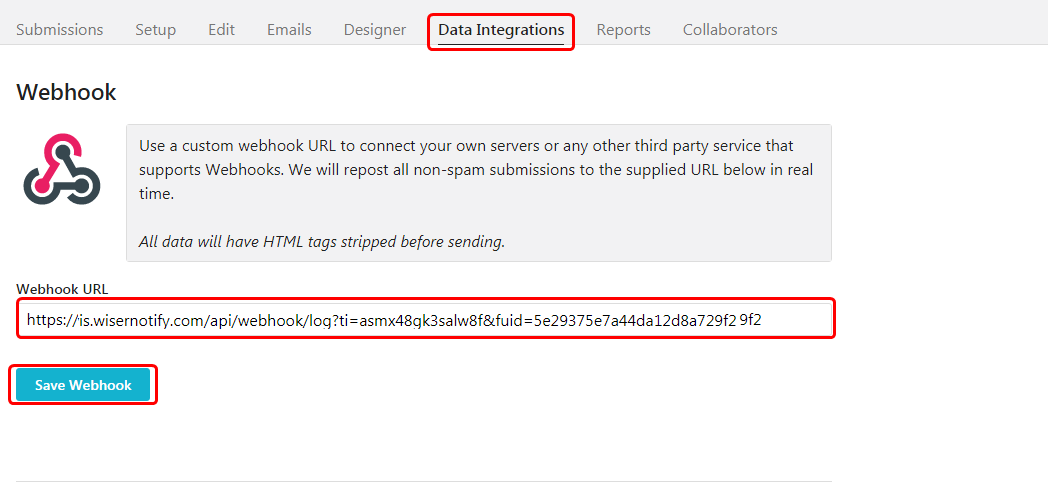Select the Emails tab
Screen dimensions: 1048x495
click(289, 30)
